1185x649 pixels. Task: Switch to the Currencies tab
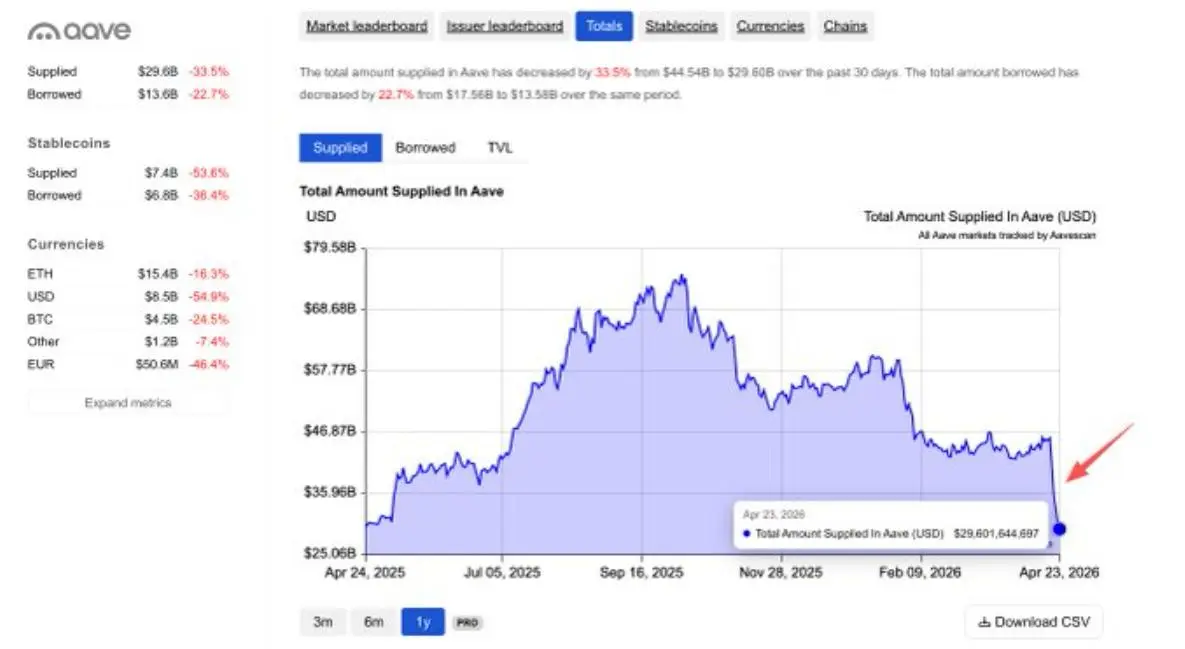click(770, 26)
